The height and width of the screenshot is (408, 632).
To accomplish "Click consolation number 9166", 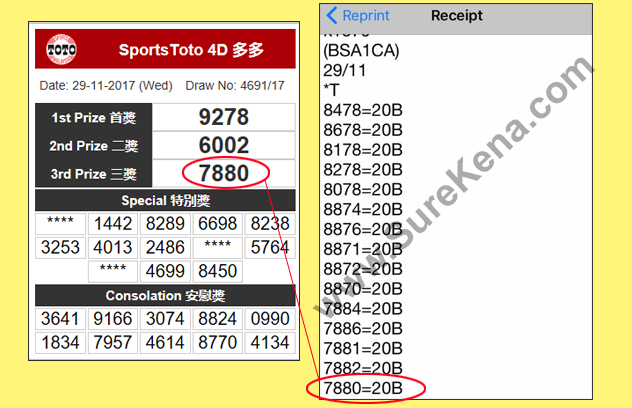I will point(113,319).
